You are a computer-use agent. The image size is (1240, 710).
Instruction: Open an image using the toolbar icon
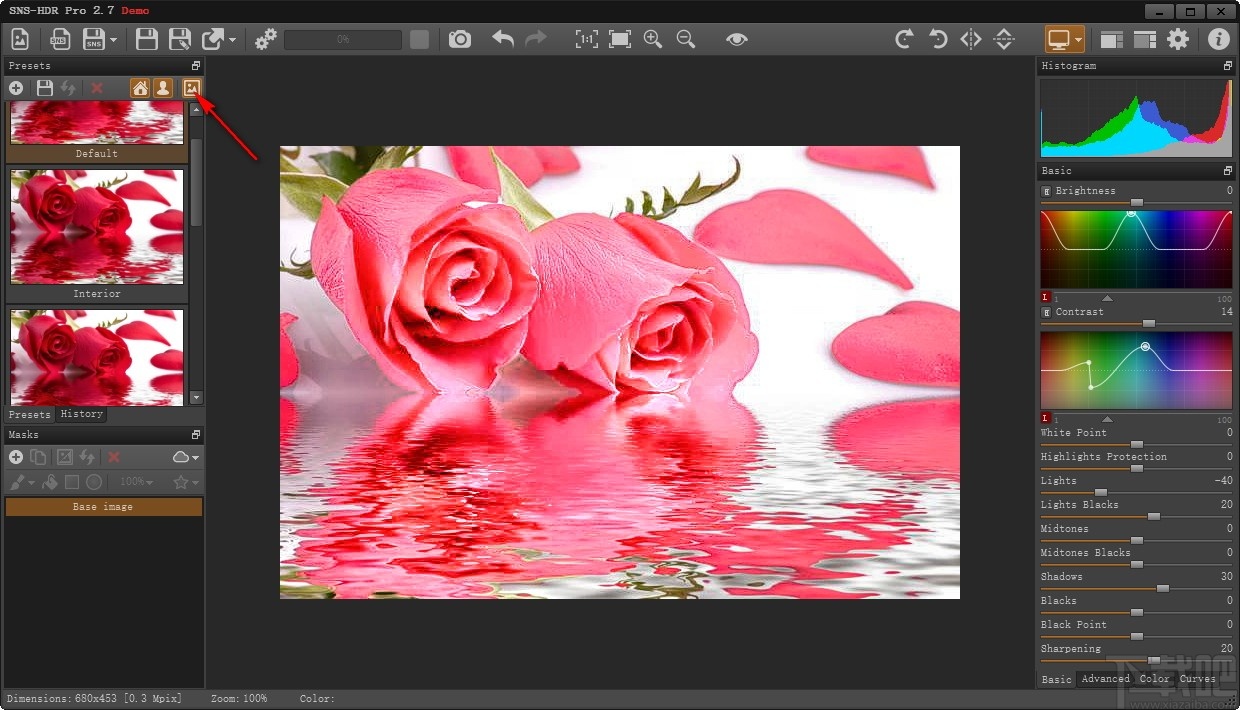click(x=19, y=39)
